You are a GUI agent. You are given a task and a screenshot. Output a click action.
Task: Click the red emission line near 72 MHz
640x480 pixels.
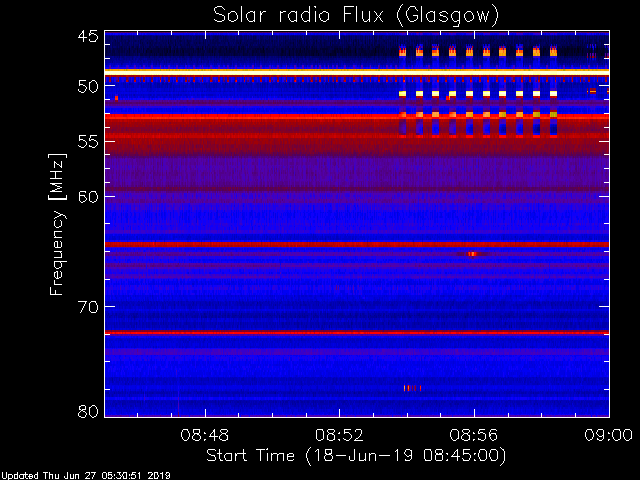click(357, 333)
